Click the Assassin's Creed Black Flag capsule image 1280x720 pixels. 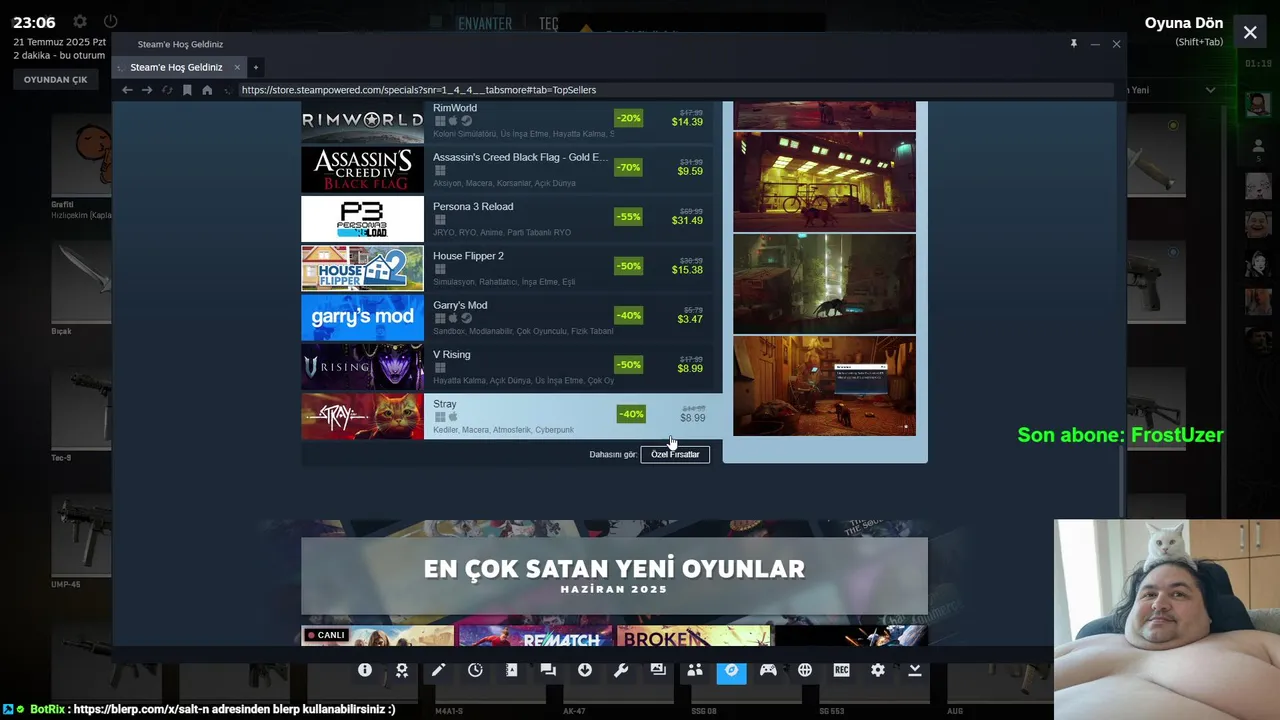362,169
